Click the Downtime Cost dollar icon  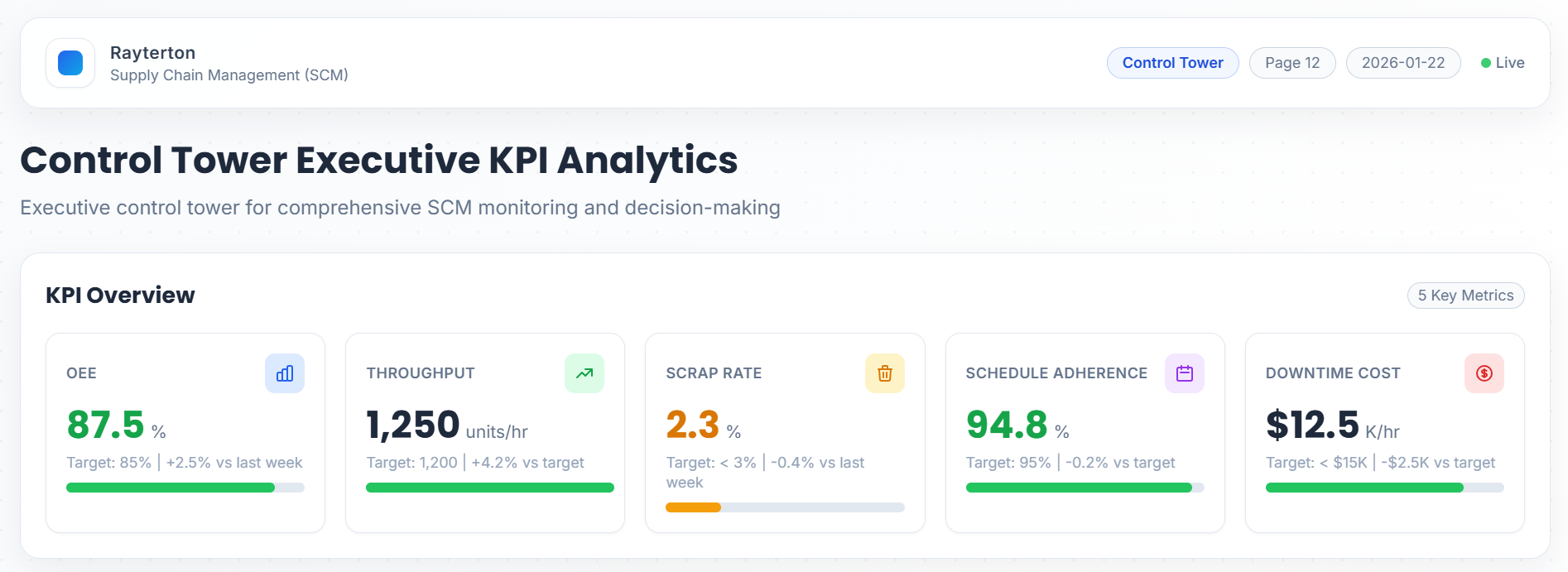click(x=1484, y=373)
